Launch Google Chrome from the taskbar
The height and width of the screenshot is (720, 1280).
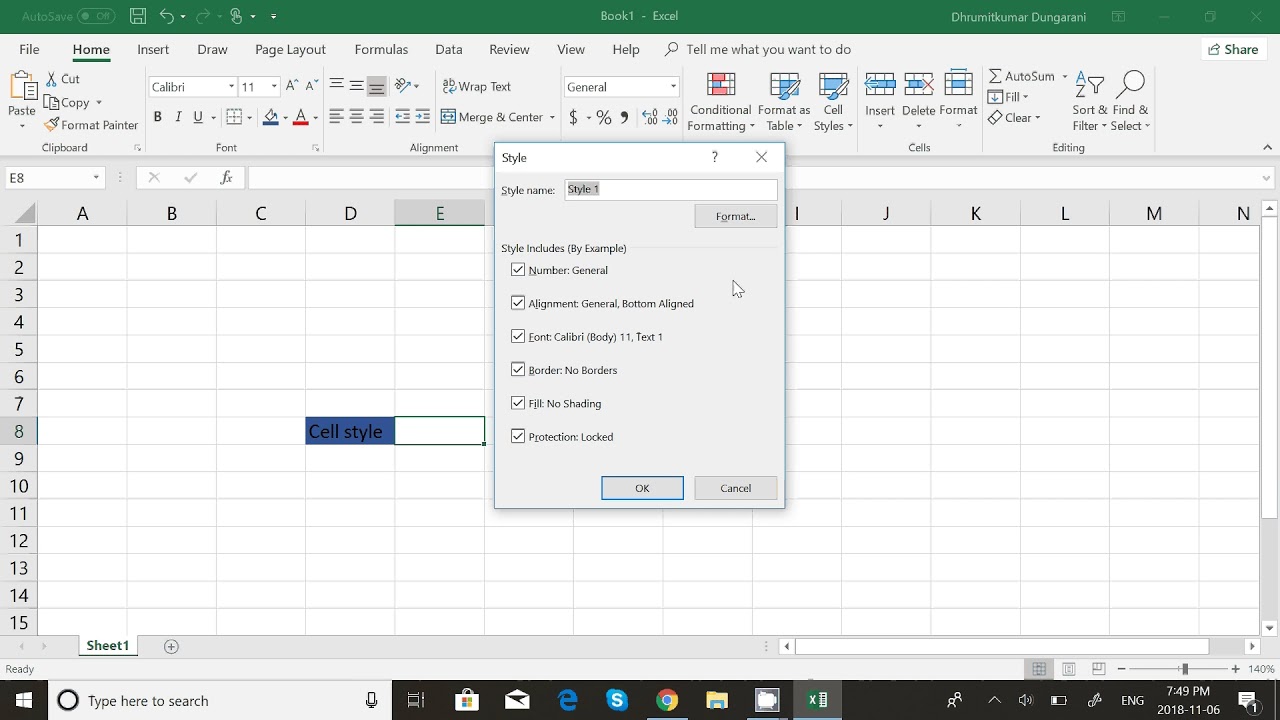(x=667, y=700)
